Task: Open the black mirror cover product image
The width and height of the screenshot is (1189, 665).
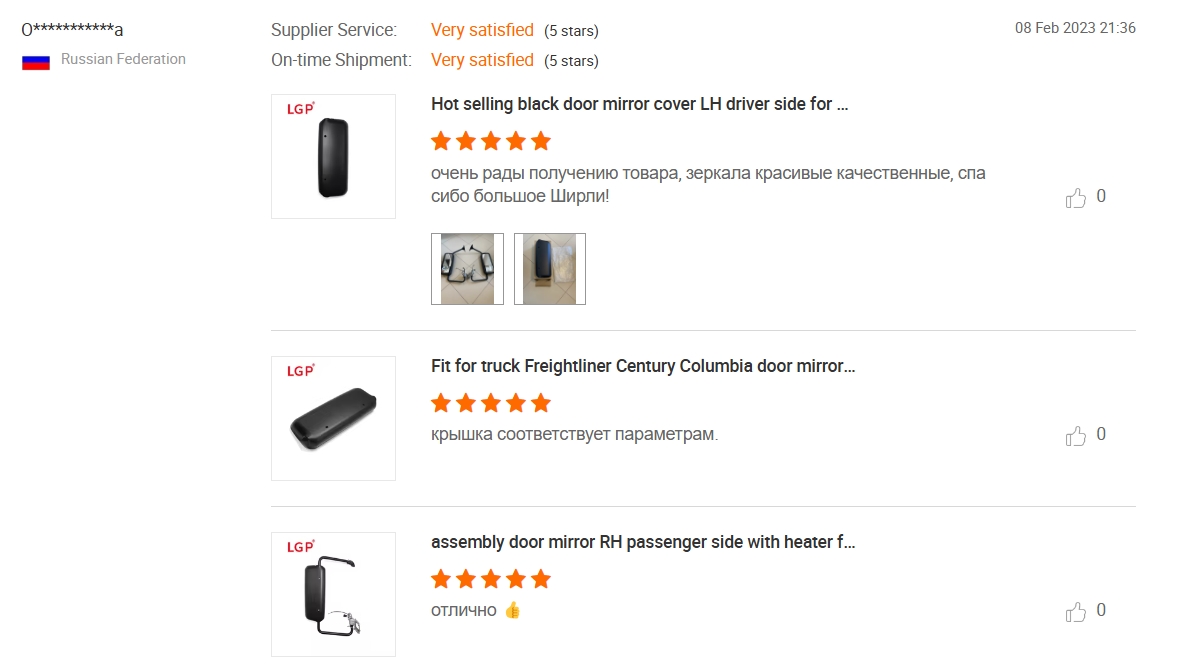Action: (334, 156)
